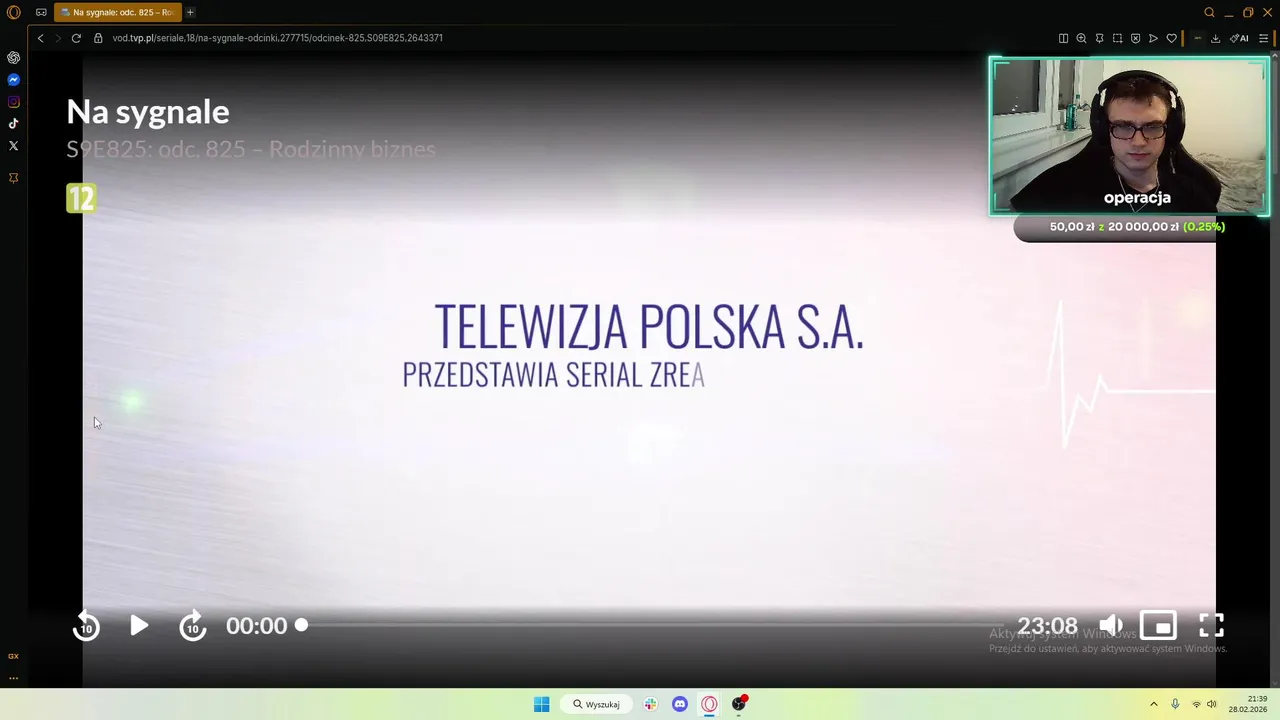Click the pin icon in address bar

1099,38
